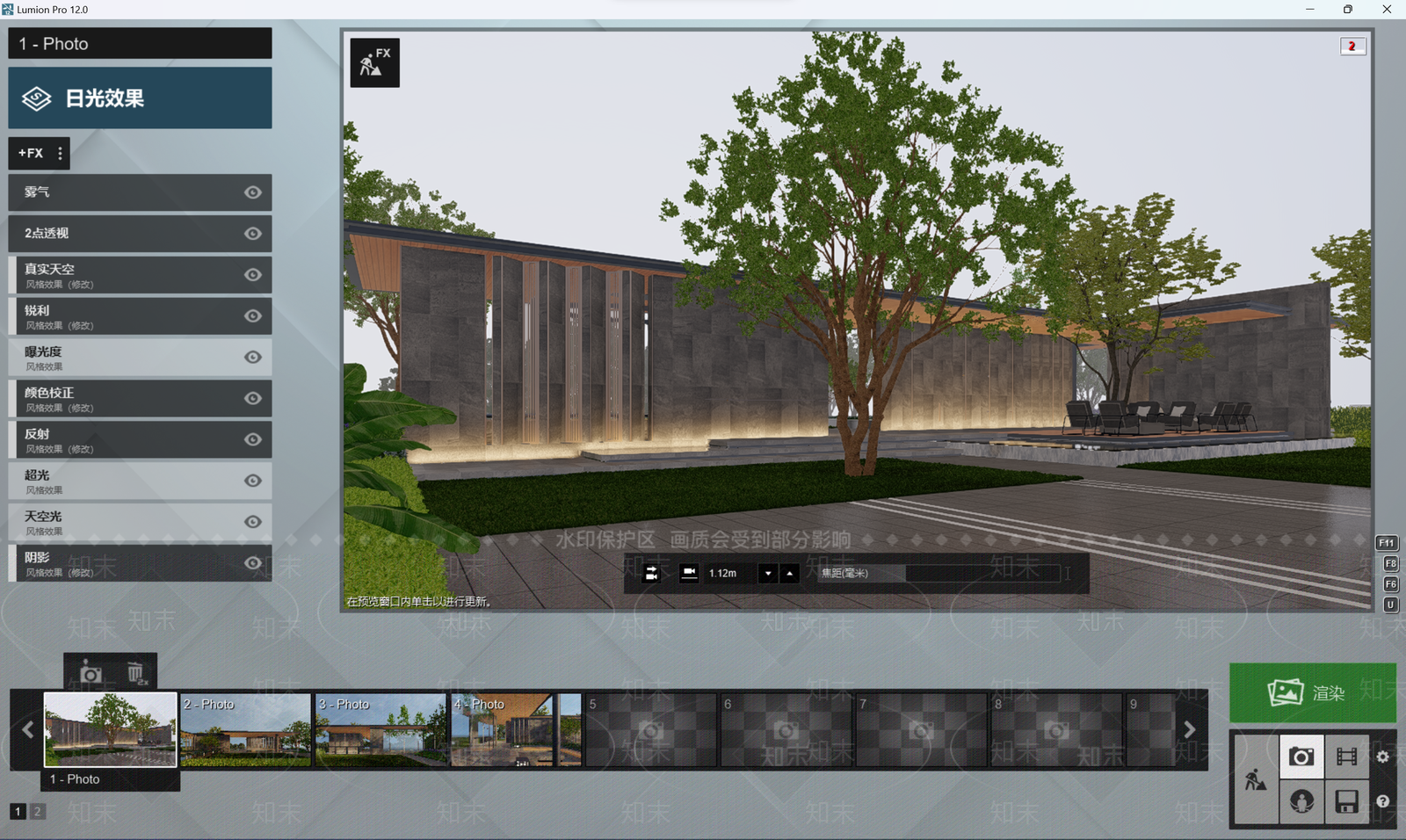Open the effects options three-dot menu
Viewport: 1406px width, 840px height.
60,153
